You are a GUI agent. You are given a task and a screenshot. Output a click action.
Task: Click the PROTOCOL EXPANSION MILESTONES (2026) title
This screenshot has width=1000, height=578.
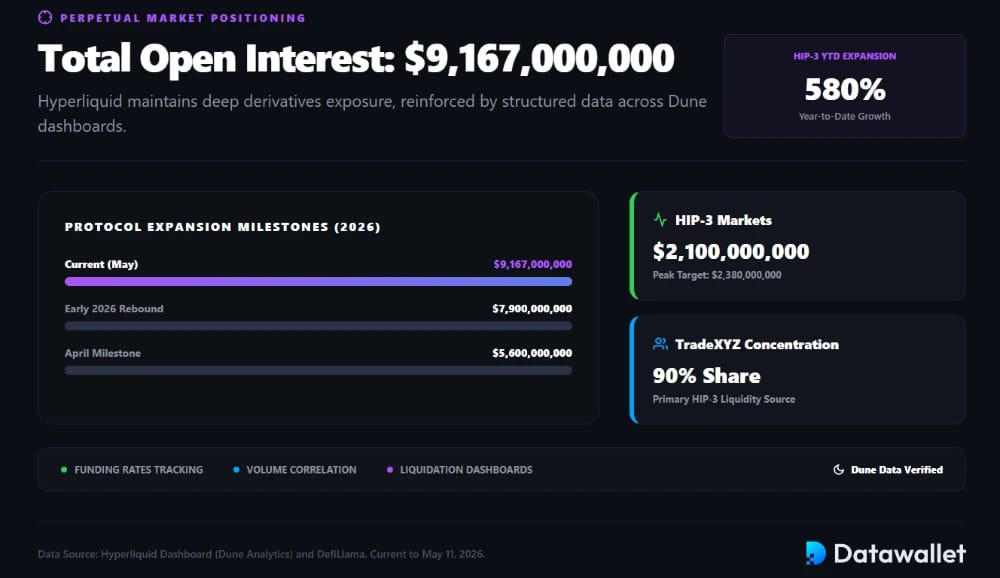click(223, 227)
